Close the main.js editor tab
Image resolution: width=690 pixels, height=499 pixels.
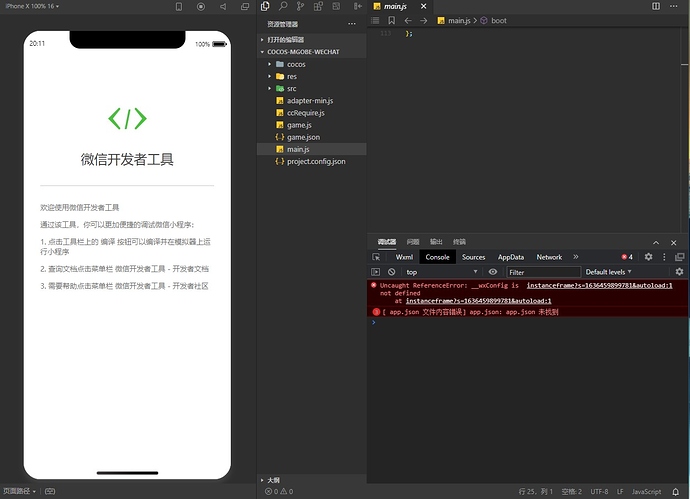tap(423, 6)
